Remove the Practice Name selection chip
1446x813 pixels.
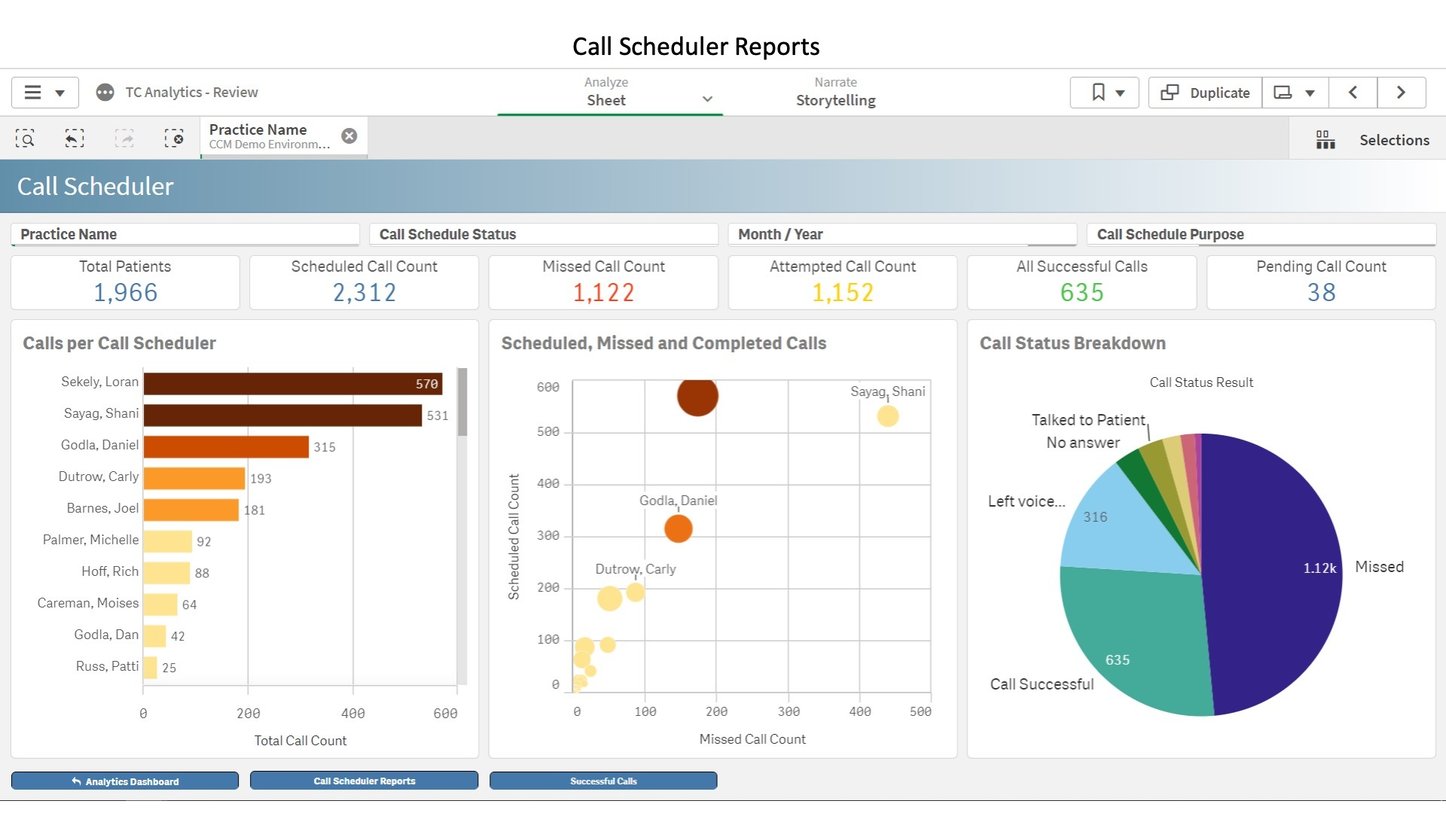pos(349,135)
